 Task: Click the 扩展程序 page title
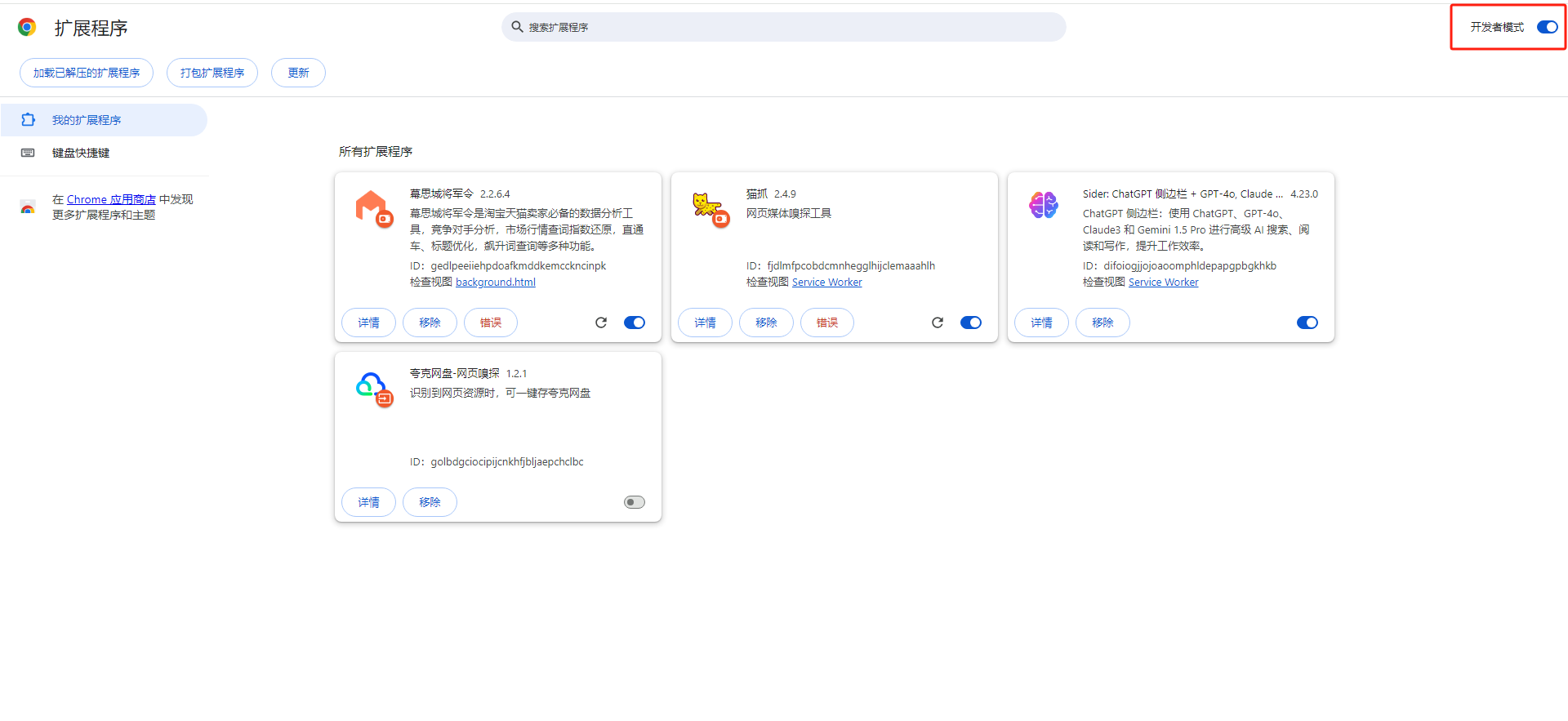coord(91,28)
